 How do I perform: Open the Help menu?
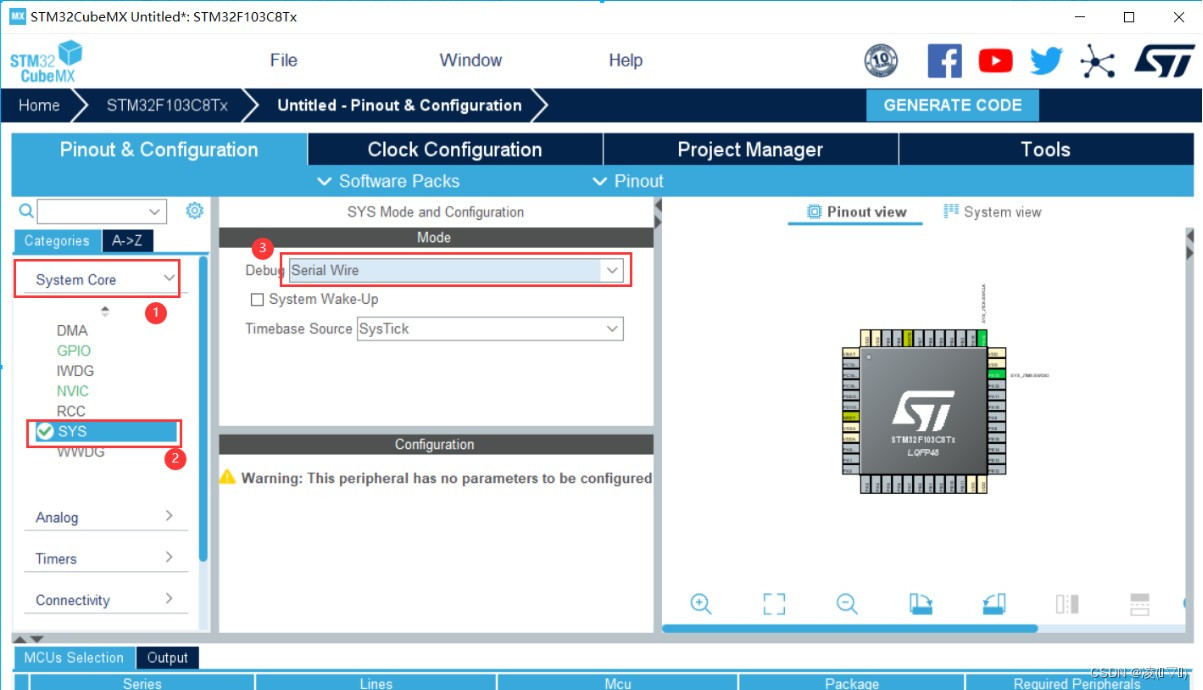point(626,60)
